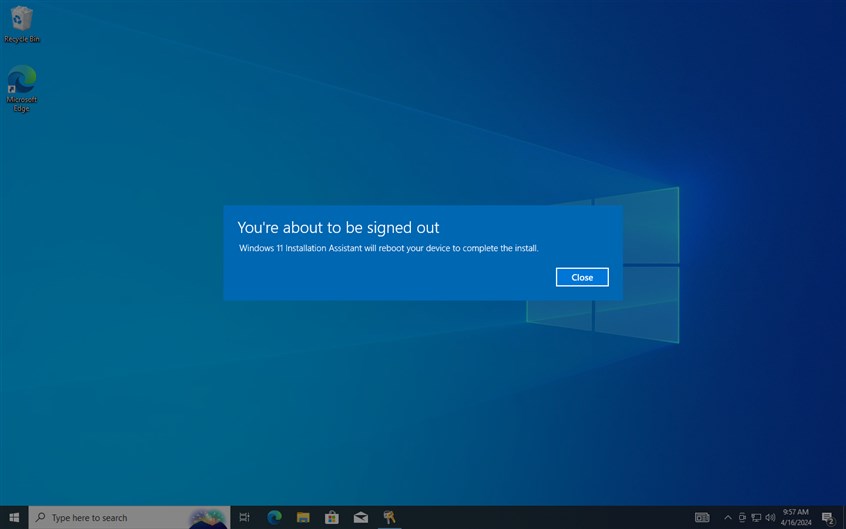The width and height of the screenshot is (846, 529).
Task: Open the Action Center notifications icon
Action: tap(828, 518)
